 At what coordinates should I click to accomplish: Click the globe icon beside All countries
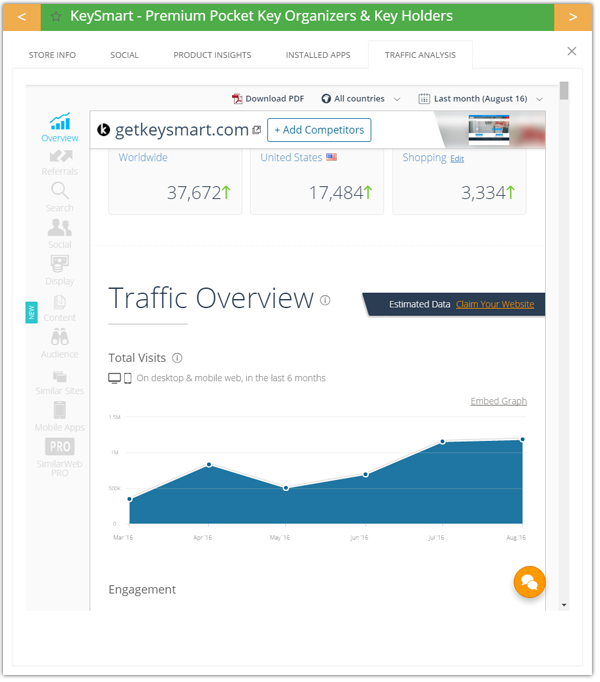click(x=326, y=99)
